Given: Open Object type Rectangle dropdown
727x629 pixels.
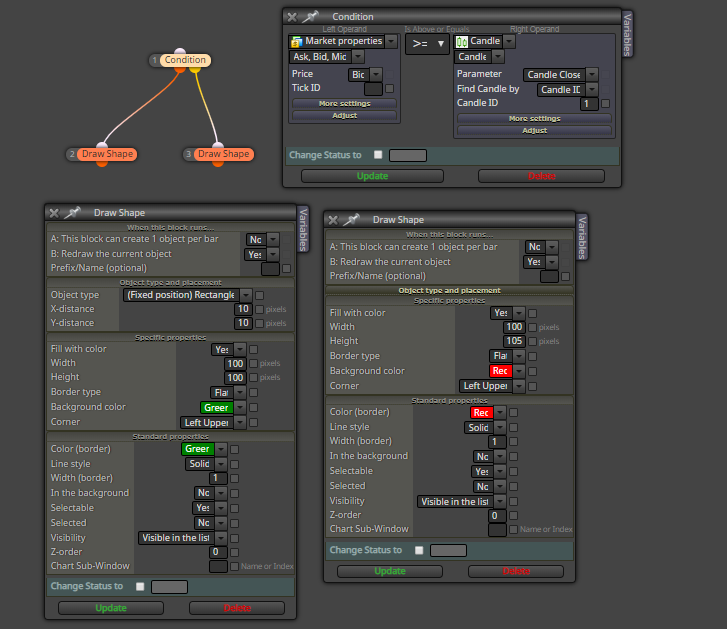Looking at the screenshot, I should (246, 295).
